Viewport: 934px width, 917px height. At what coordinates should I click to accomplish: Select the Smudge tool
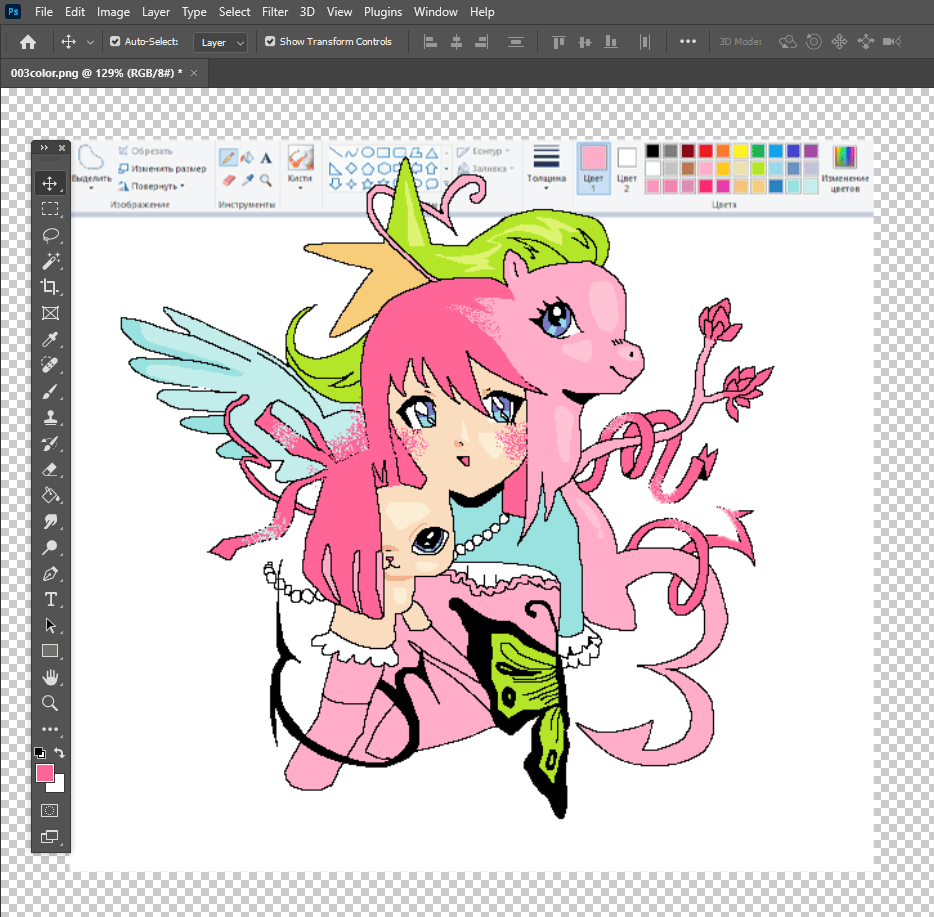coord(50,521)
